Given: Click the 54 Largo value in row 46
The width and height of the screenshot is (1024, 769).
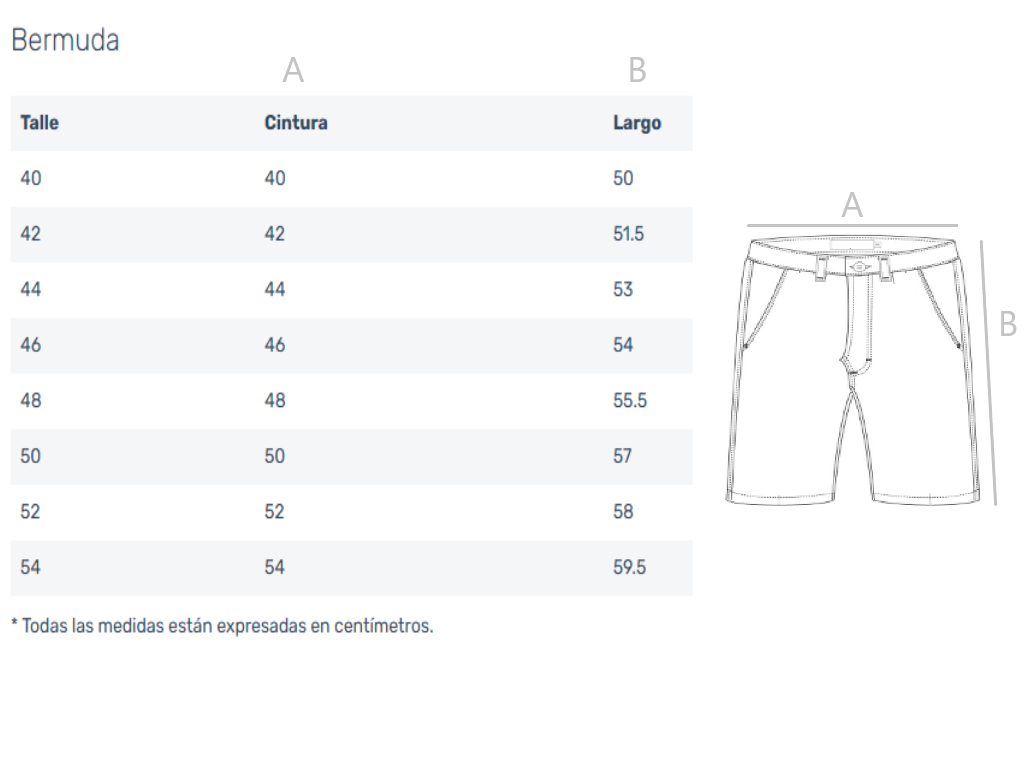Looking at the screenshot, I should pyautogui.click(x=623, y=345).
